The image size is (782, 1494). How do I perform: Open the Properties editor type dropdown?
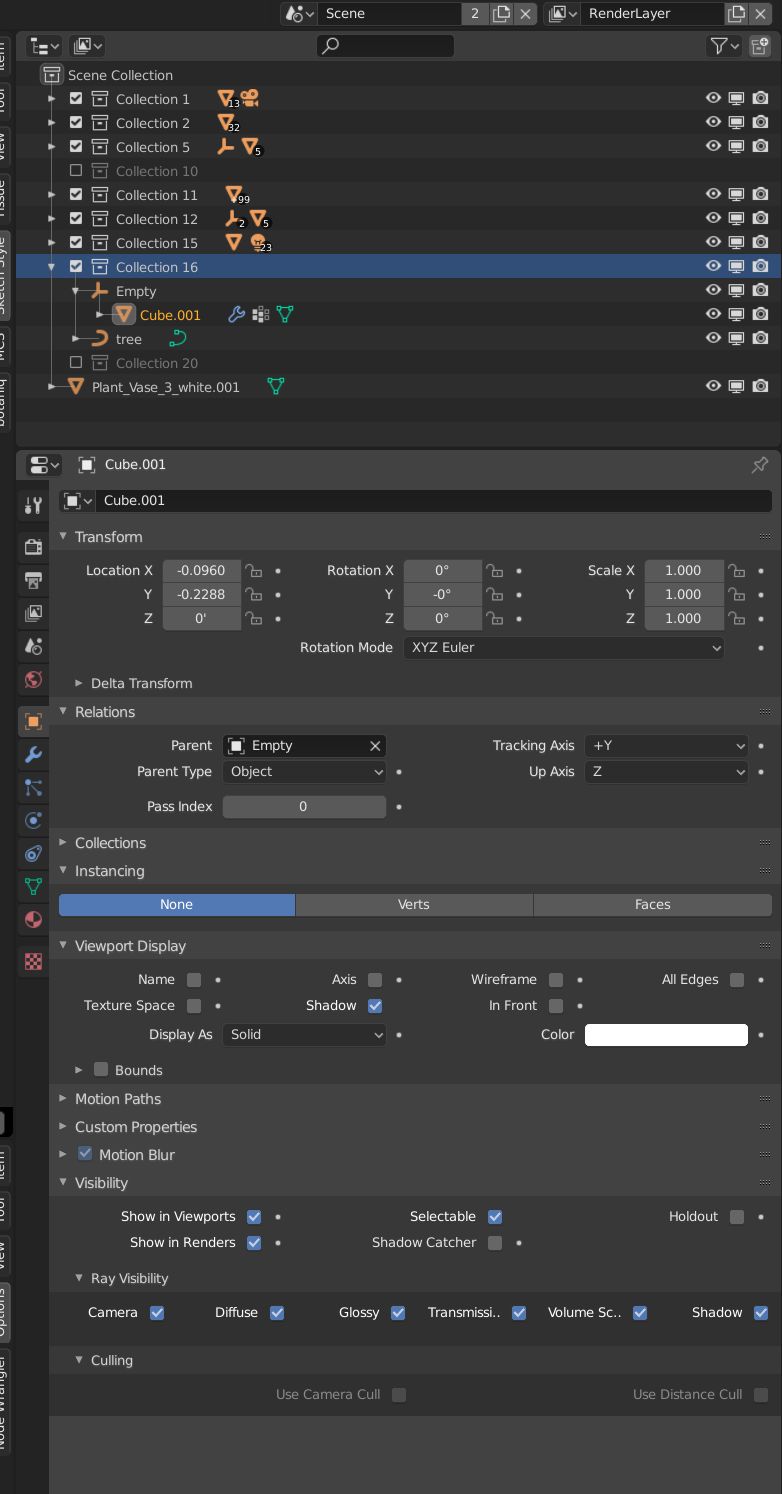point(44,465)
